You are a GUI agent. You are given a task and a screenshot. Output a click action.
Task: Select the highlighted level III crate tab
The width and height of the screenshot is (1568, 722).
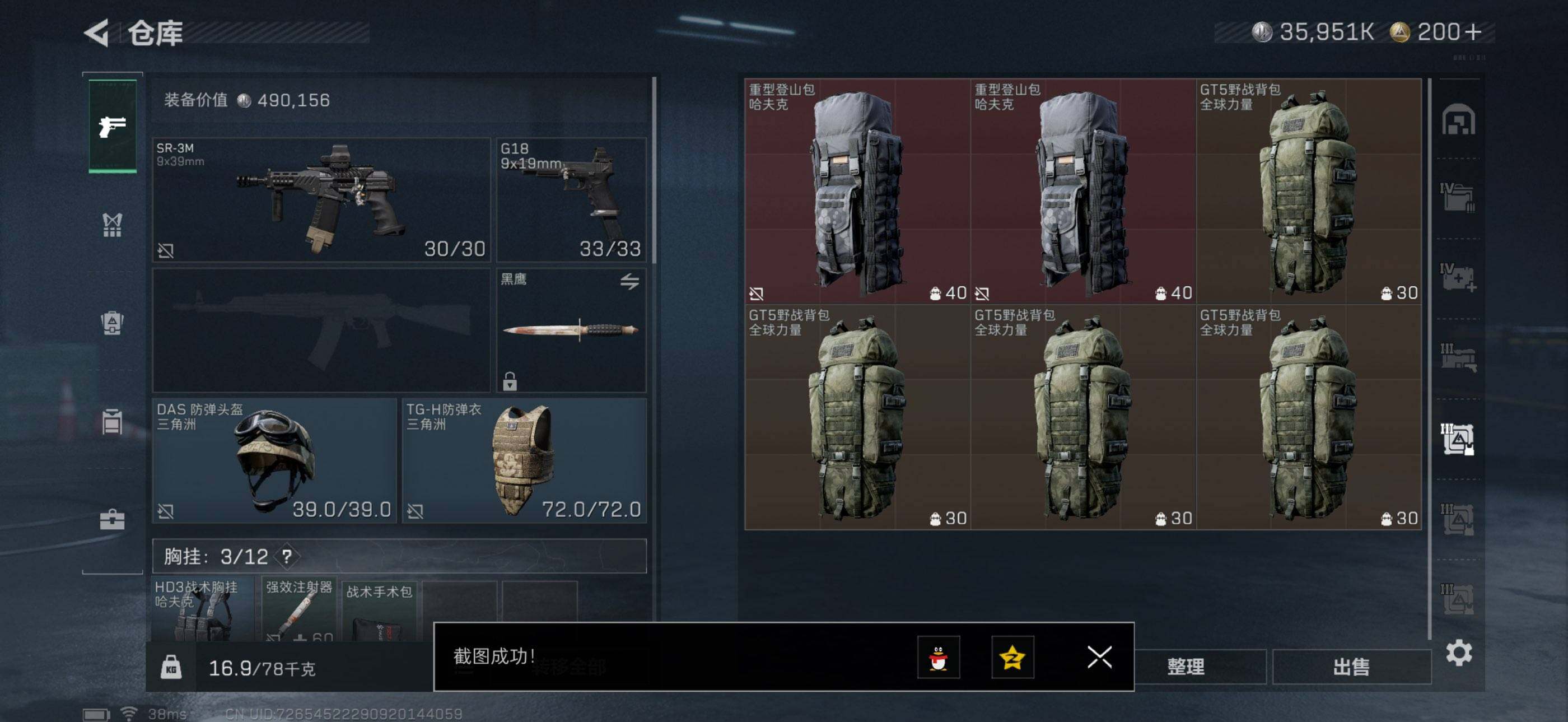[x=1458, y=439]
